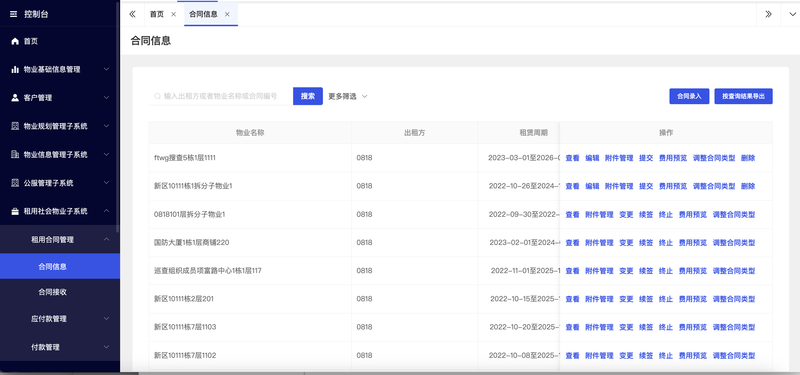Viewport: 800px width, 375px height.
Task: Expand 客户管理 menu
Action: click(107, 97)
